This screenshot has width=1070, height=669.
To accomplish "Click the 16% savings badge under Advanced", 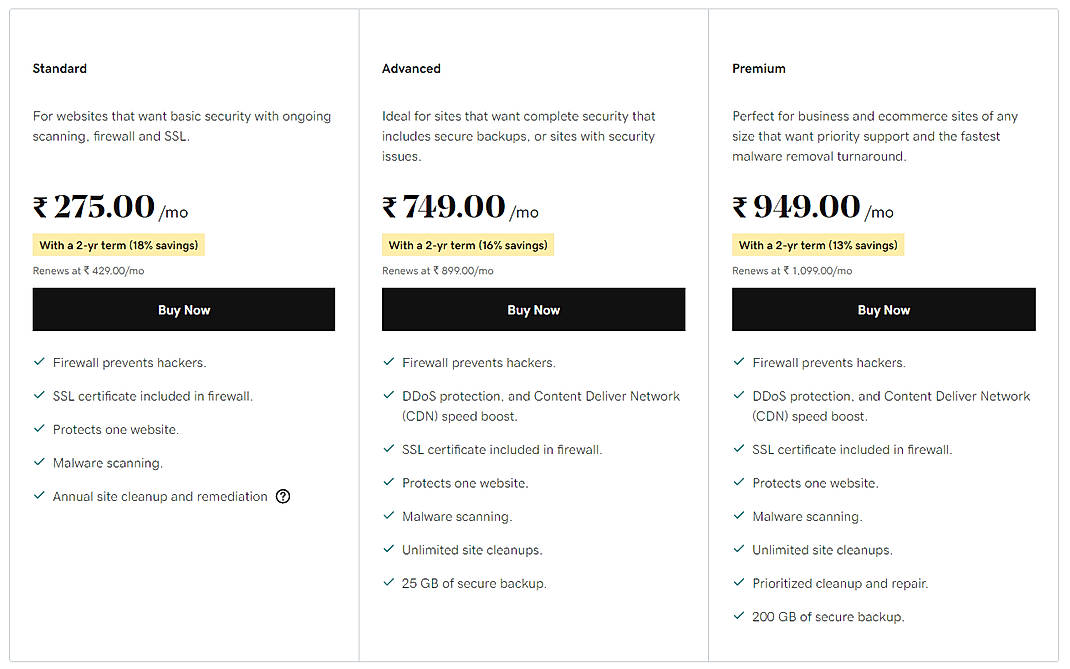I will click(x=468, y=244).
